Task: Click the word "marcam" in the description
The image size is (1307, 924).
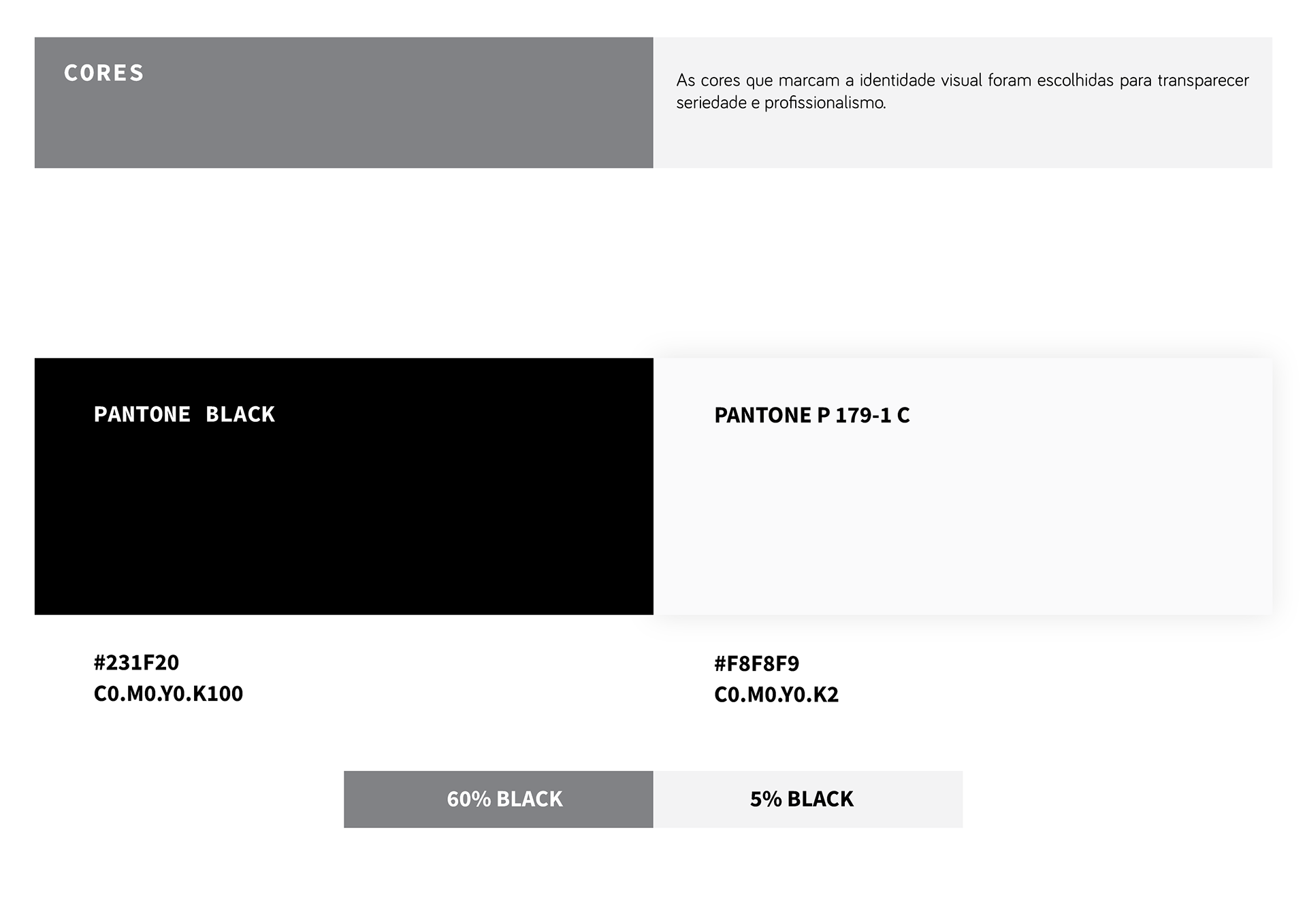Action: coord(809,80)
